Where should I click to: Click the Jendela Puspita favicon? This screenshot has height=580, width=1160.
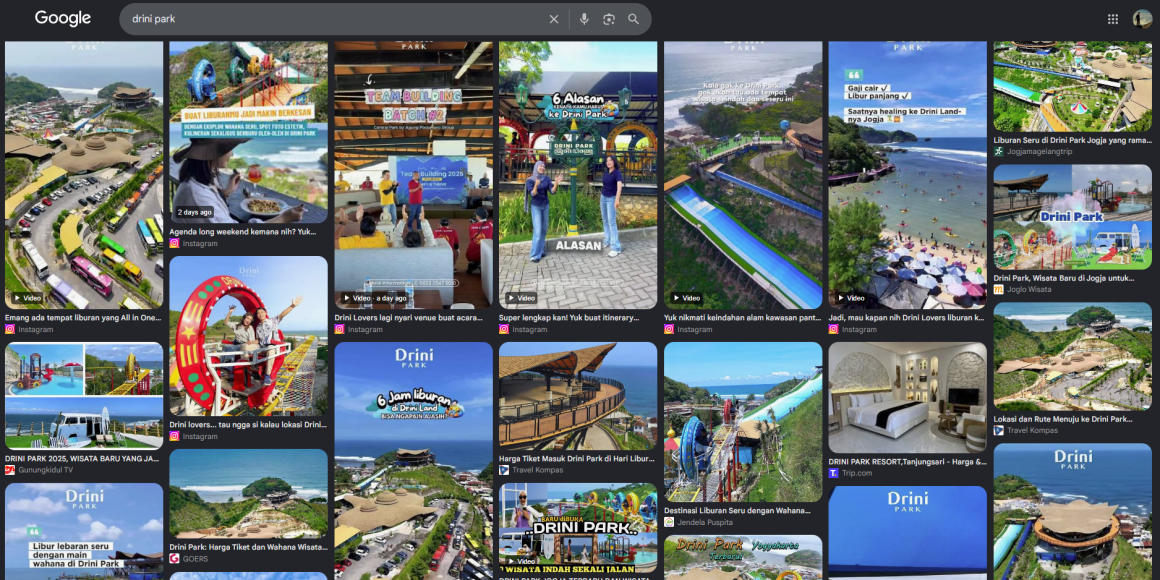[669, 522]
